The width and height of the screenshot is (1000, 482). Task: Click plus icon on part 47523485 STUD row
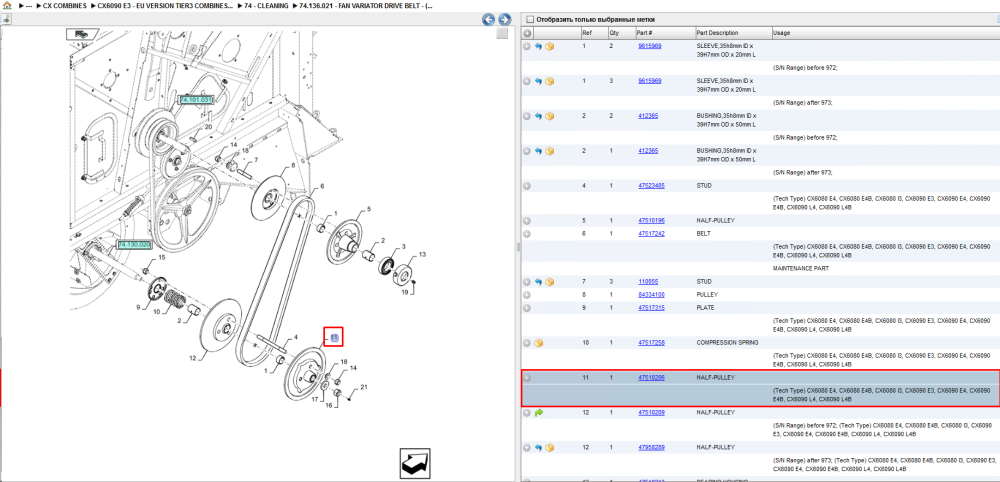[x=527, y=186]
